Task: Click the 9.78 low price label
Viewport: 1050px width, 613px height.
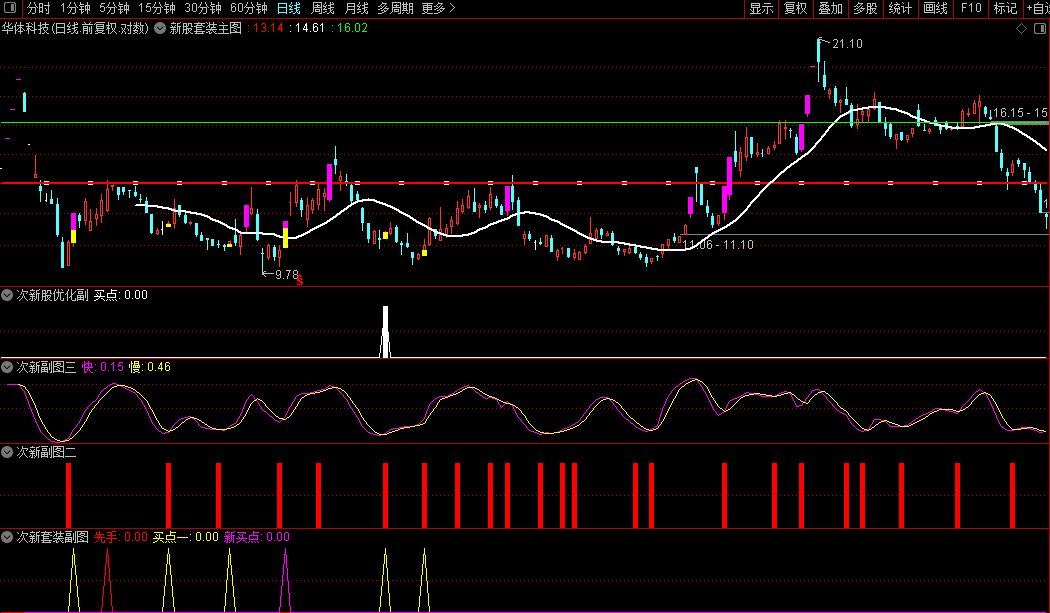Action: click(287, 275)
